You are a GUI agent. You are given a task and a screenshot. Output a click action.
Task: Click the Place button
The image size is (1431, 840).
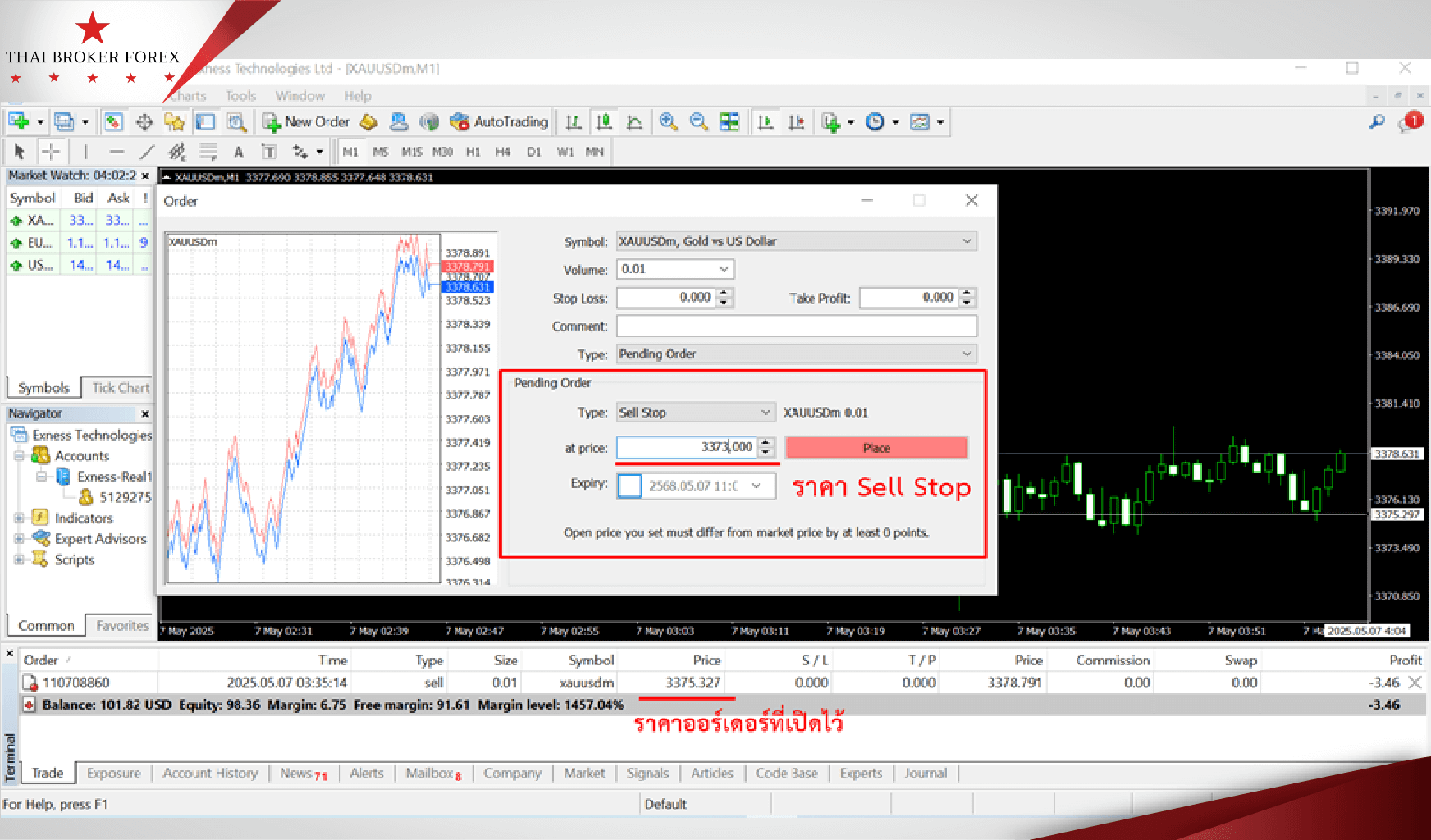point(876,448)
